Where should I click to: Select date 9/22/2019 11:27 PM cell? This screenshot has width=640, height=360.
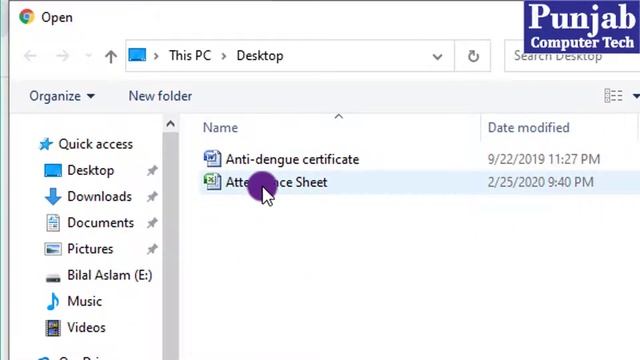point(544,159)
